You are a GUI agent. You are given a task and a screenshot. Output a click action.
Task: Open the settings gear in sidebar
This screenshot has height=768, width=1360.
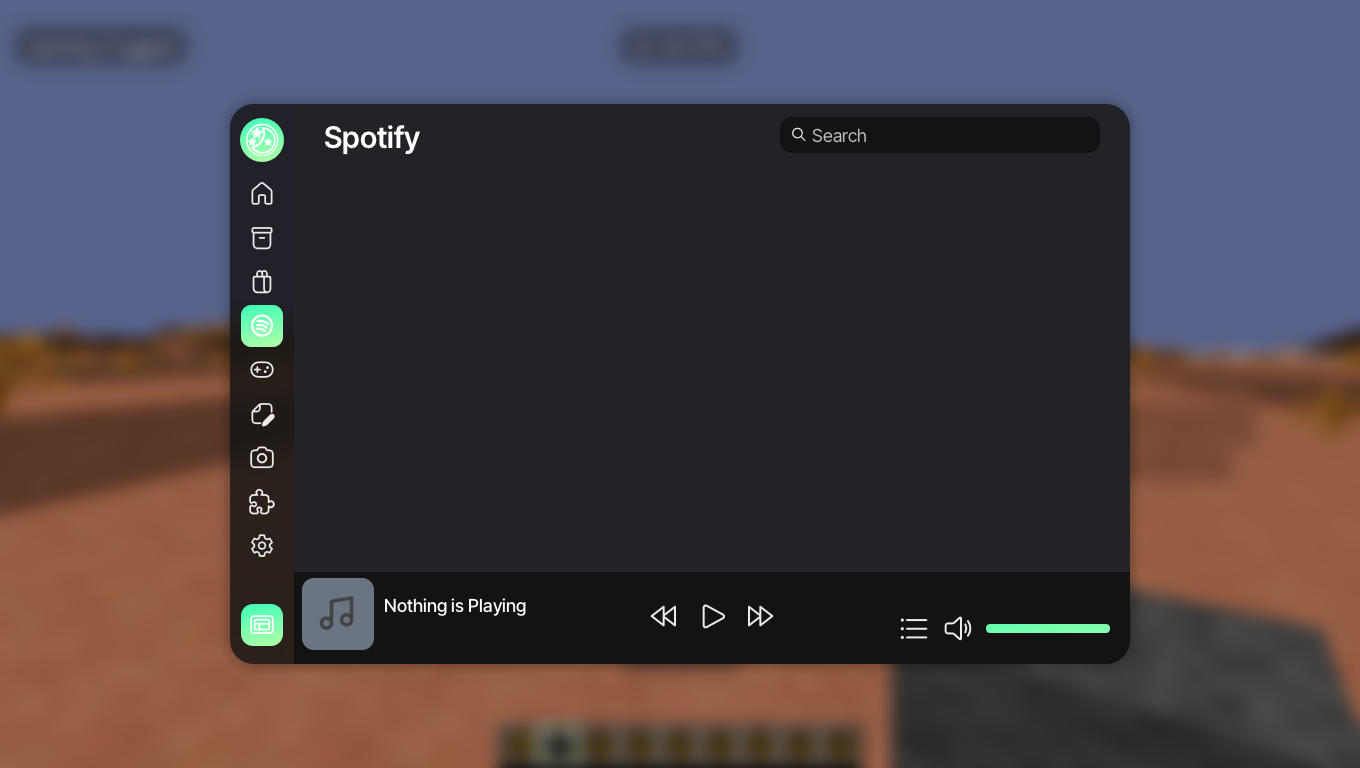[x=262, y=546]
